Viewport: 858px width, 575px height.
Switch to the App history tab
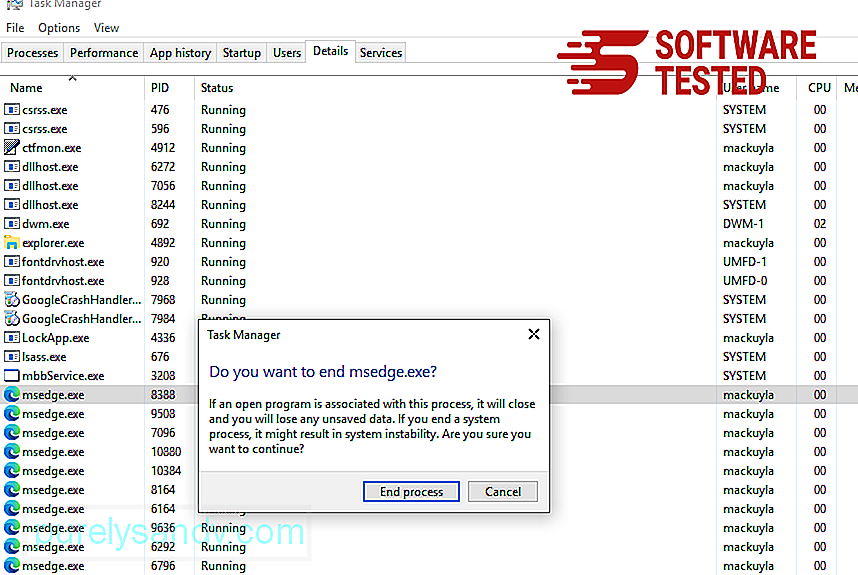181,53
